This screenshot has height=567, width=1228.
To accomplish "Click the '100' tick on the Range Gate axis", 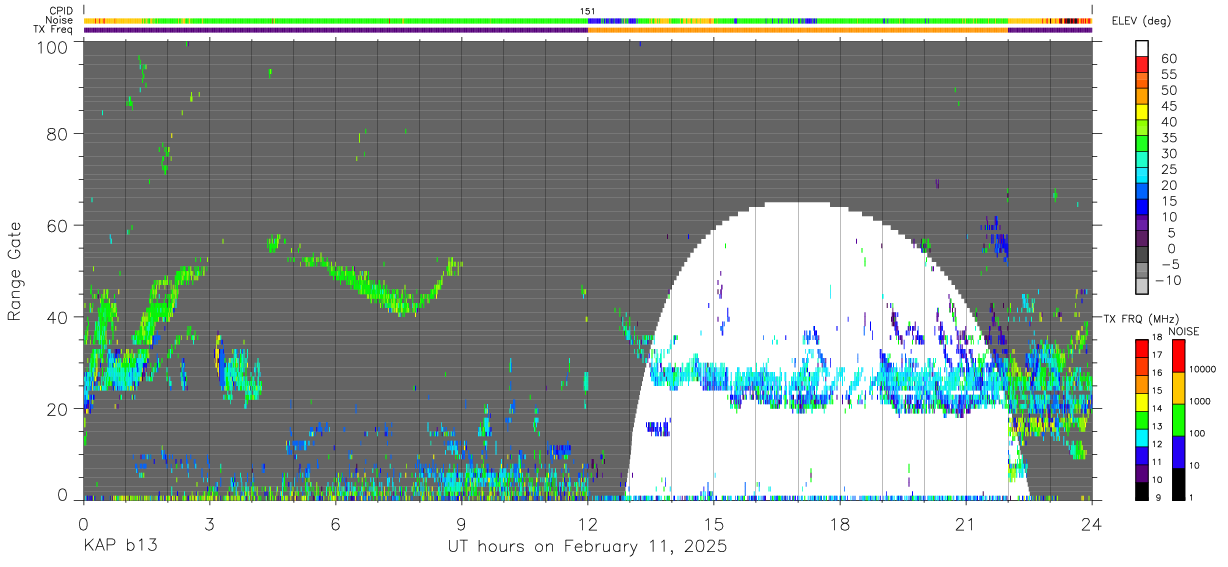I will click(x=52, y=47).
